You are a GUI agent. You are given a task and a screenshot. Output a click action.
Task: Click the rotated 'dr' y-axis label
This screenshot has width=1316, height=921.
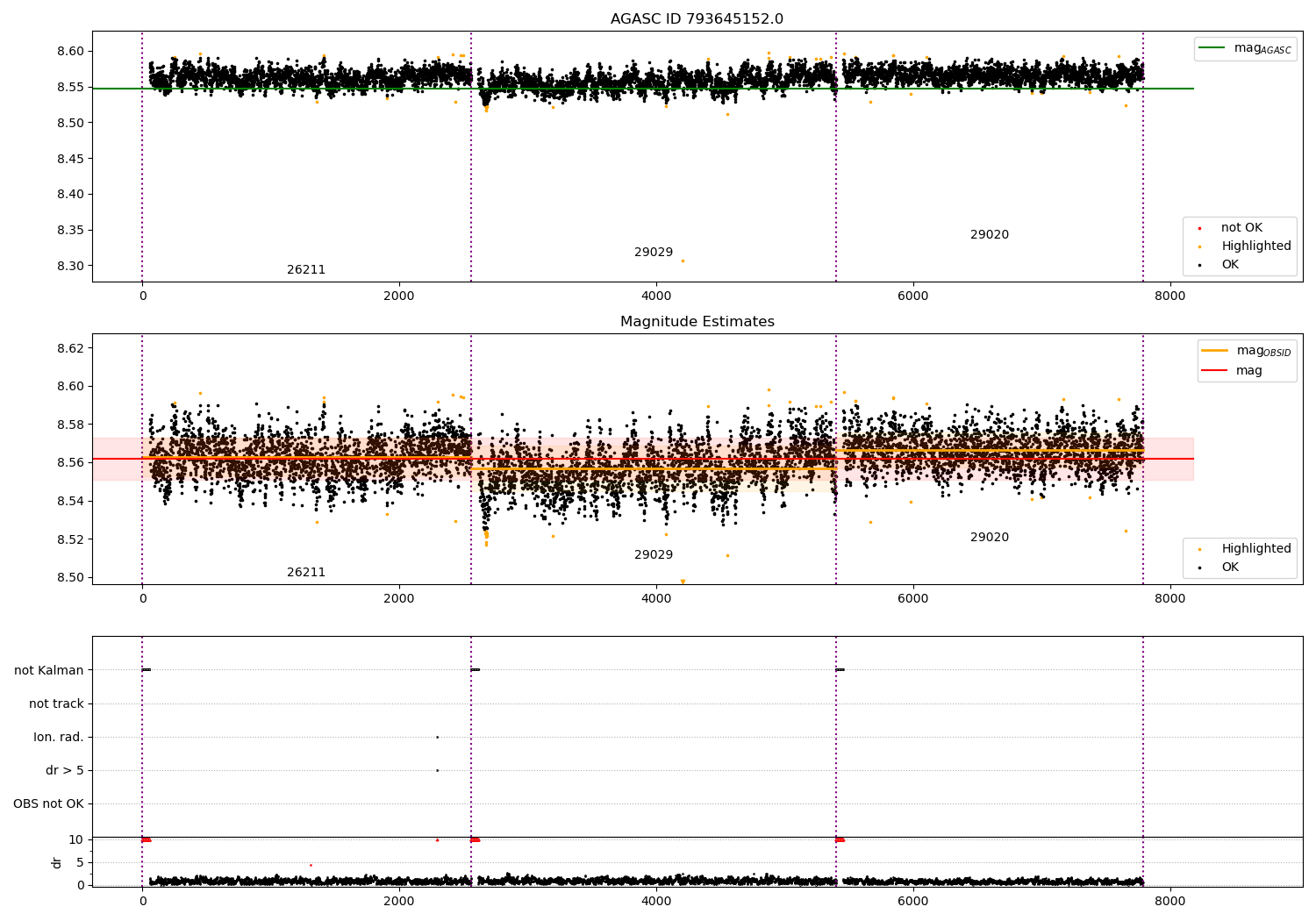pos(57,862)
